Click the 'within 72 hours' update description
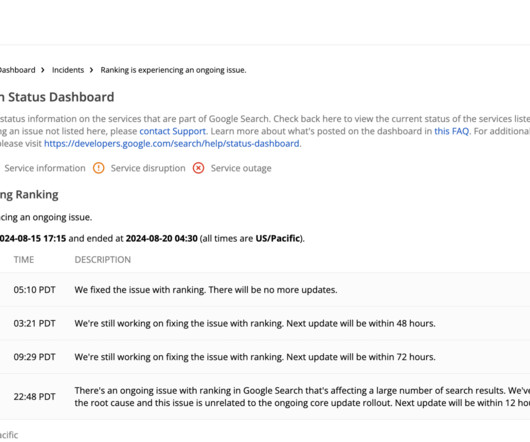 (255, 357)
